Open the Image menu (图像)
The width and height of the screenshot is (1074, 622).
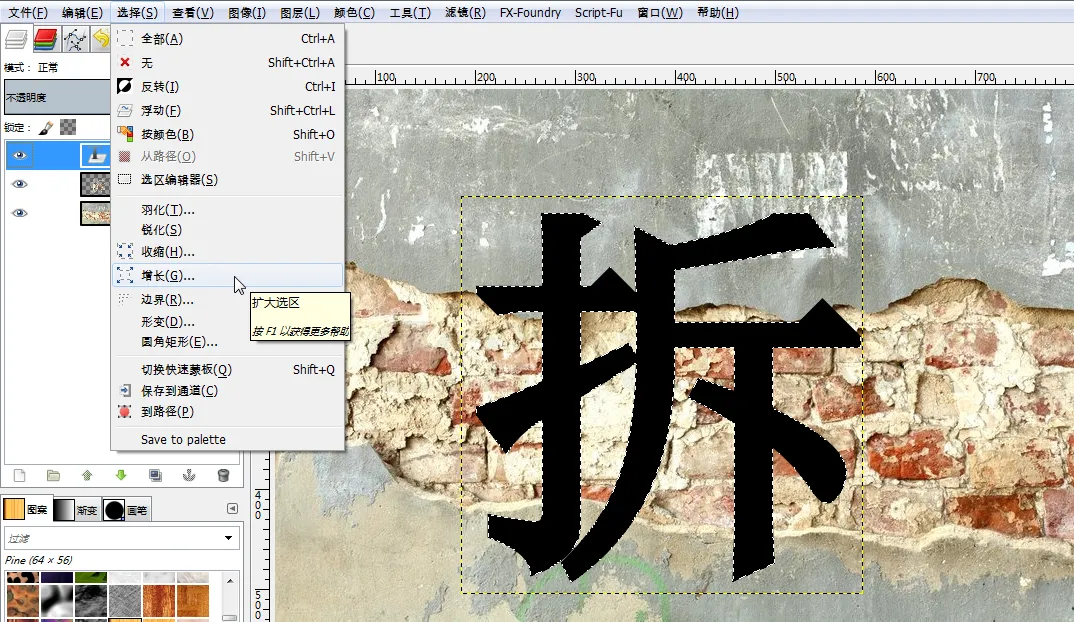click(247, 12)
